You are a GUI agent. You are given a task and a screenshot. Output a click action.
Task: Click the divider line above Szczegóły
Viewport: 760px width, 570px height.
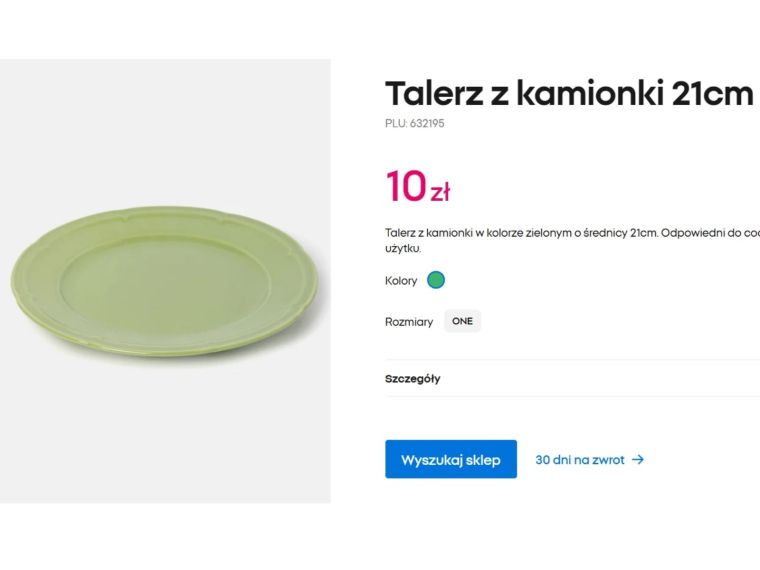[571, 360]
